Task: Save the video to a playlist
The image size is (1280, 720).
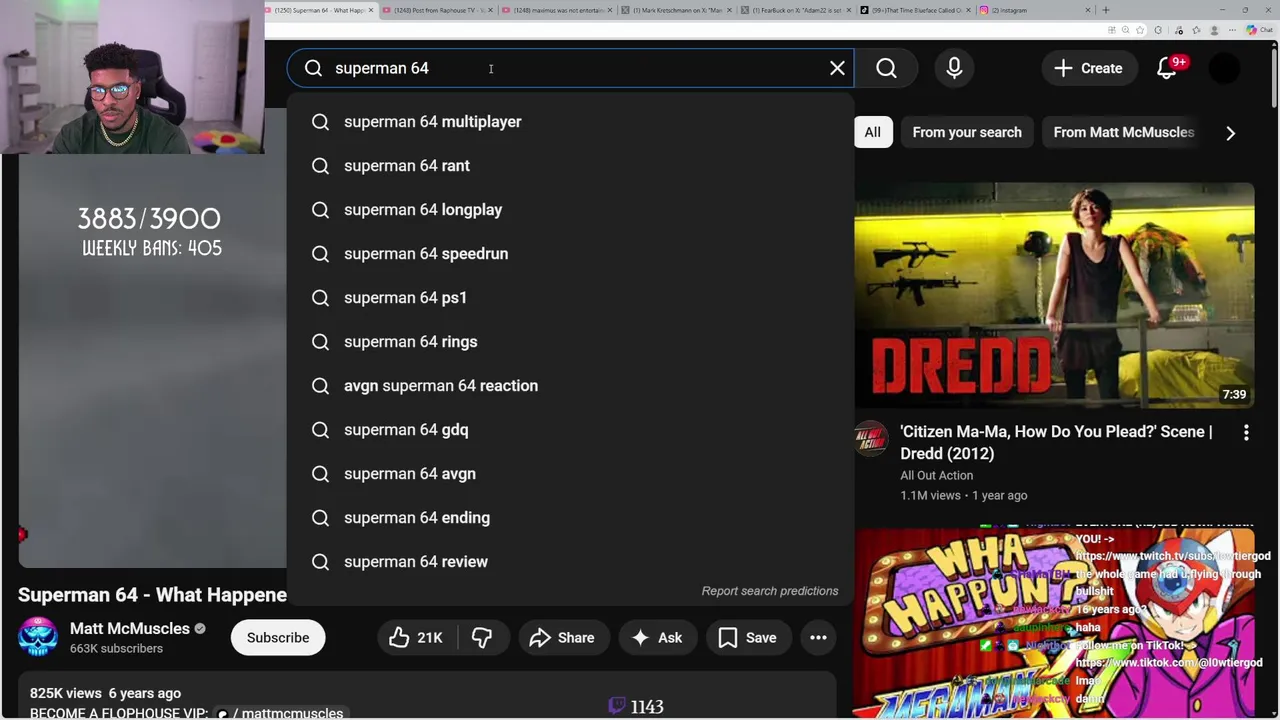Action: pyautogui.click(x=747, y=638)
